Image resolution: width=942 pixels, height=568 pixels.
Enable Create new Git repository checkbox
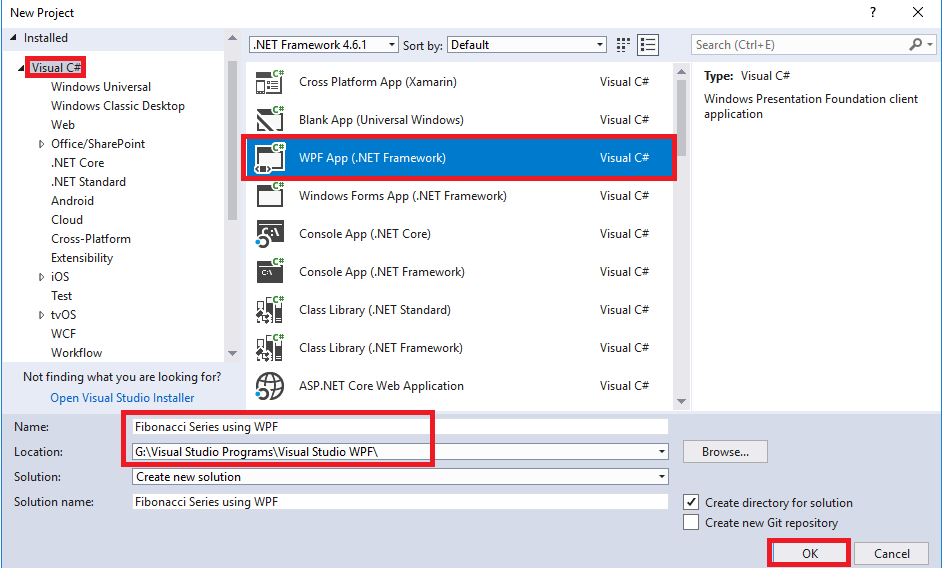pos(691,522)
